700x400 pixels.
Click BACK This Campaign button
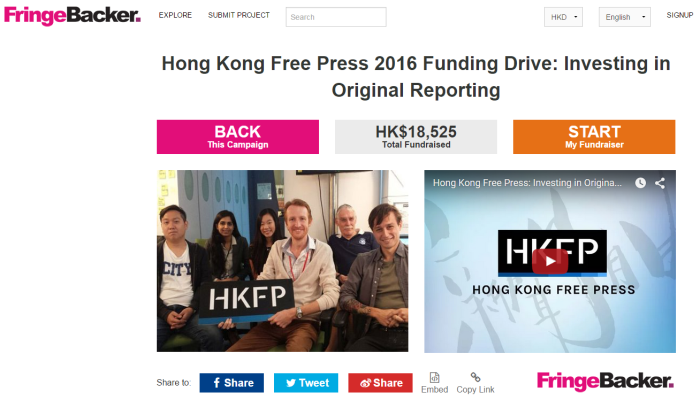click(x=238, y=137)
